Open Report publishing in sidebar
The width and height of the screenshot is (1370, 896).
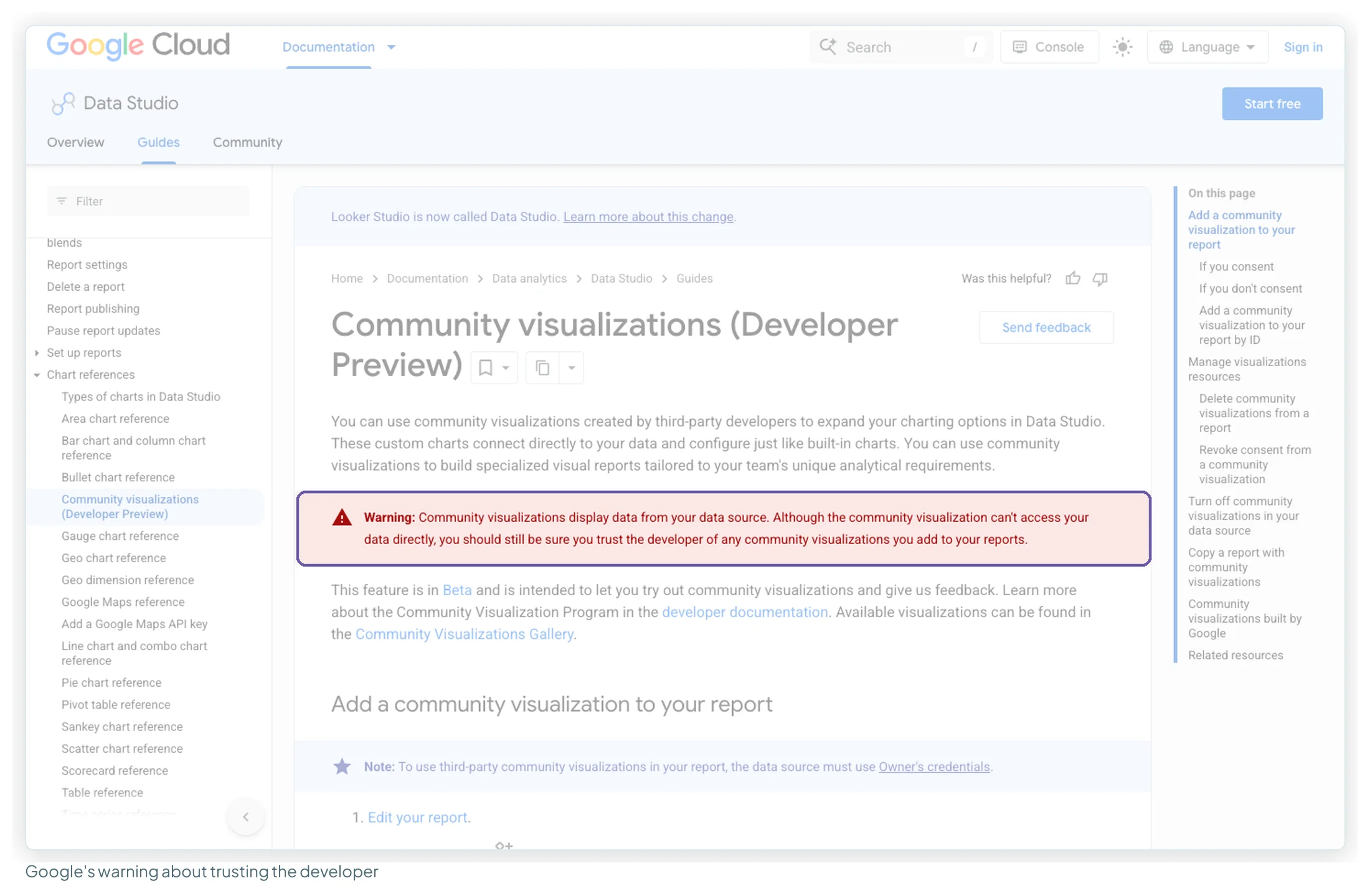pyautogui.click(x=93, y=309)
